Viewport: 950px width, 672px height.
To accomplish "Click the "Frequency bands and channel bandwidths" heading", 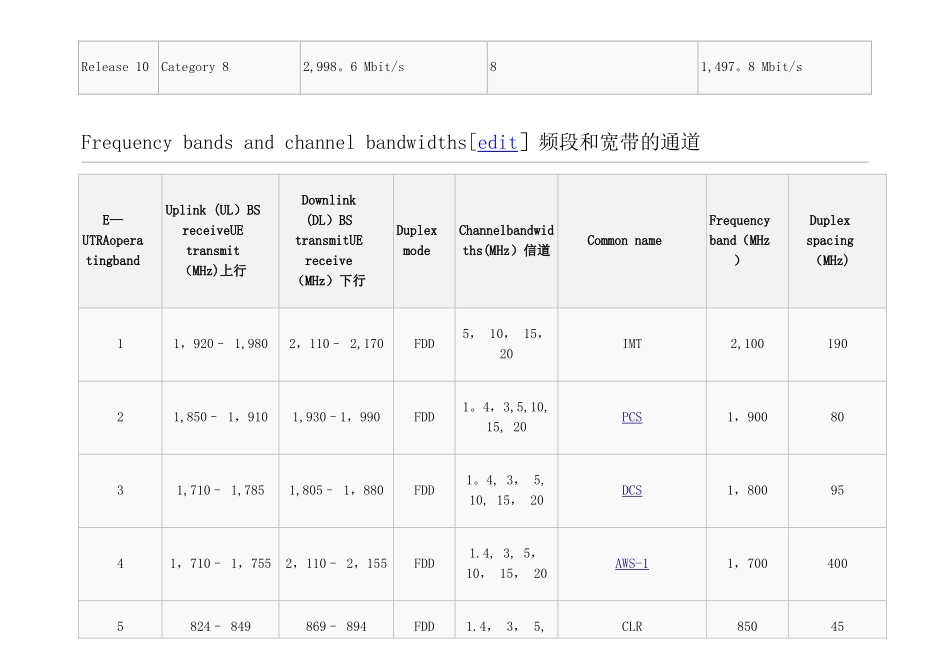I will [273, 142].
